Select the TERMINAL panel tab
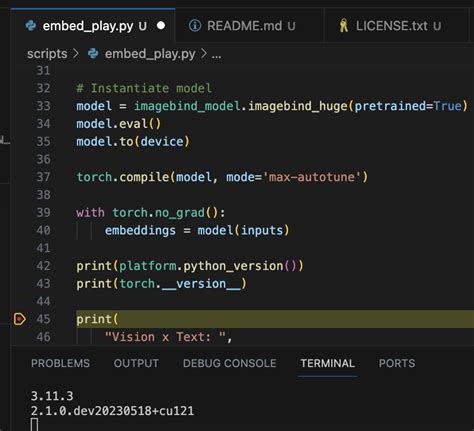 (327, 363)
